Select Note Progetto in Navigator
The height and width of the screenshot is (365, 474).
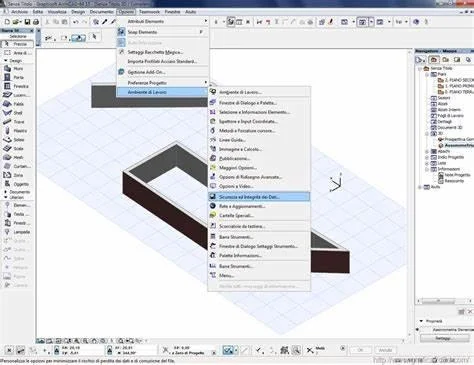pyautogui.click(x=454, y=175)
